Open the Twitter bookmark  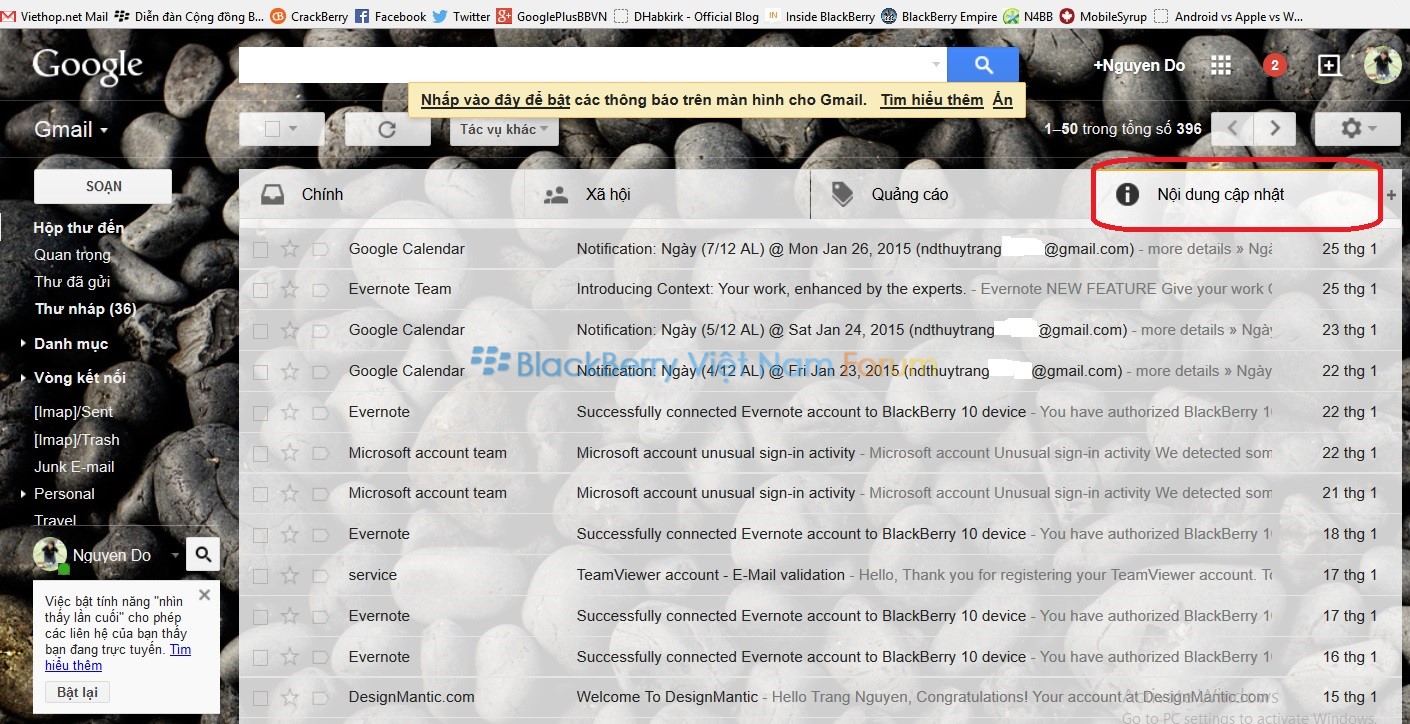point(462,16)
